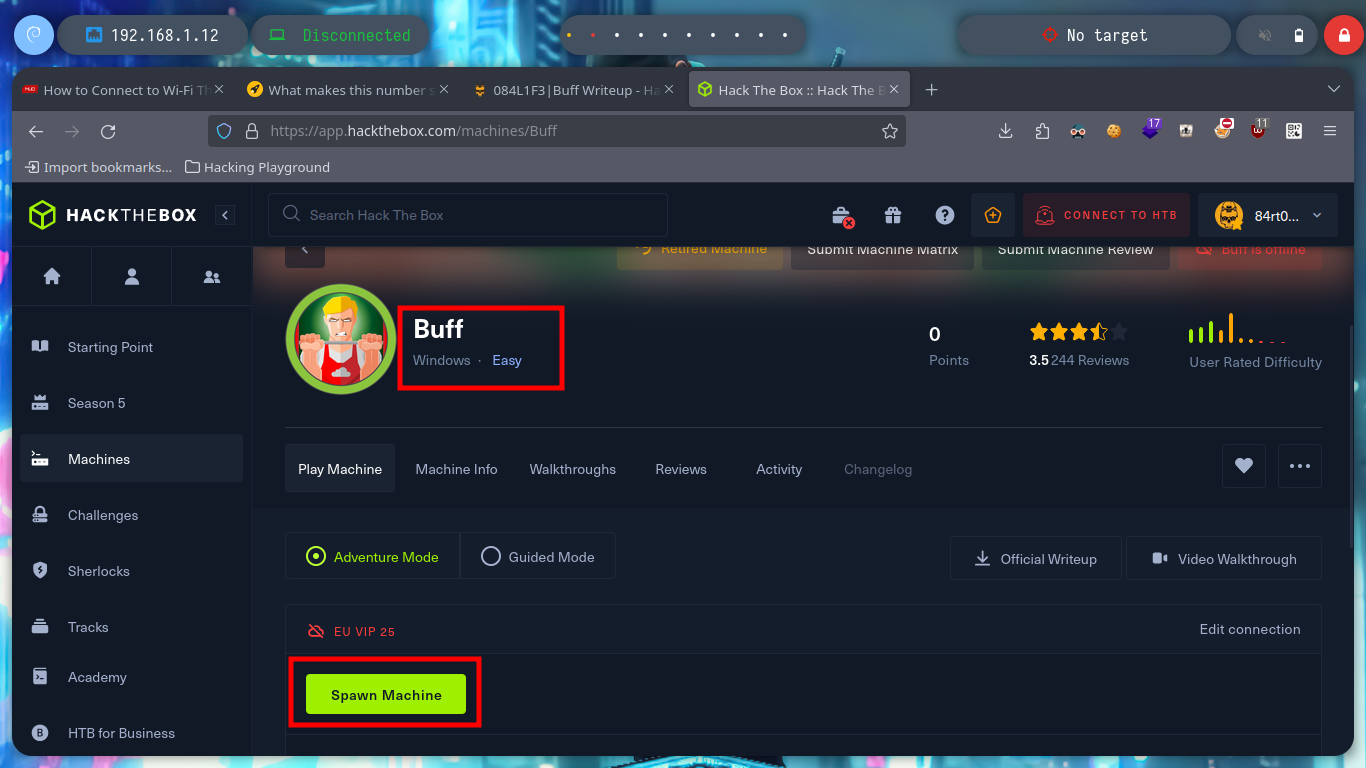This screenshot has width=1366, height=768.
Task: Open the browser hamburger menu
Action: [1330, 131]
